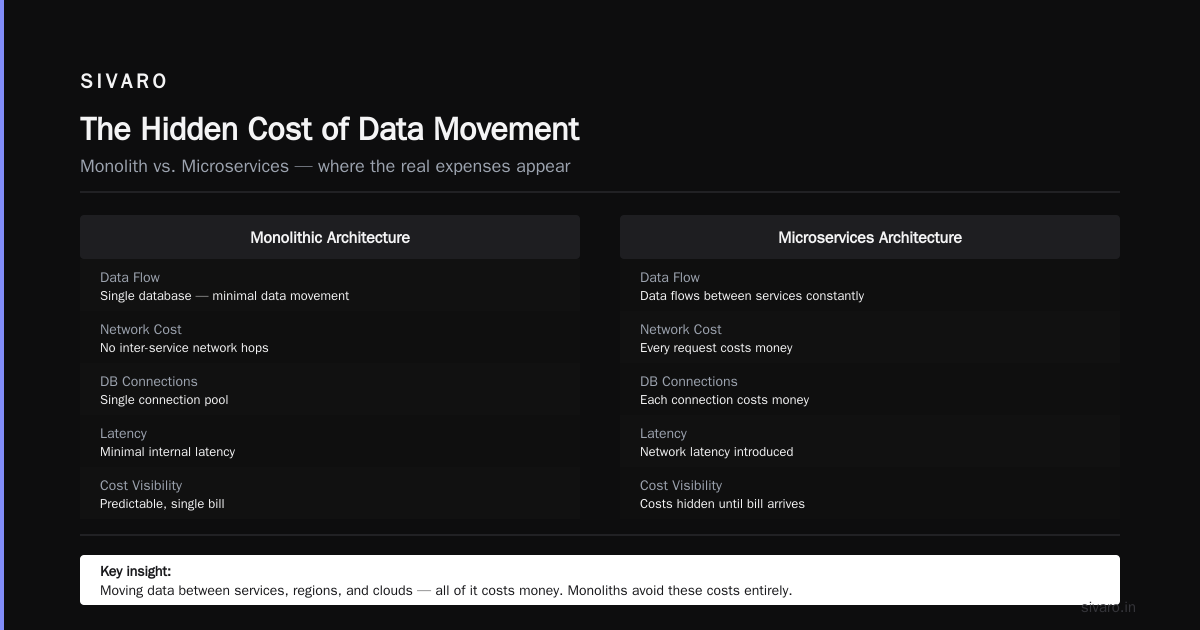Select "Network latency introduced" text
1200x630 pixels.
[x=717, y=452]
